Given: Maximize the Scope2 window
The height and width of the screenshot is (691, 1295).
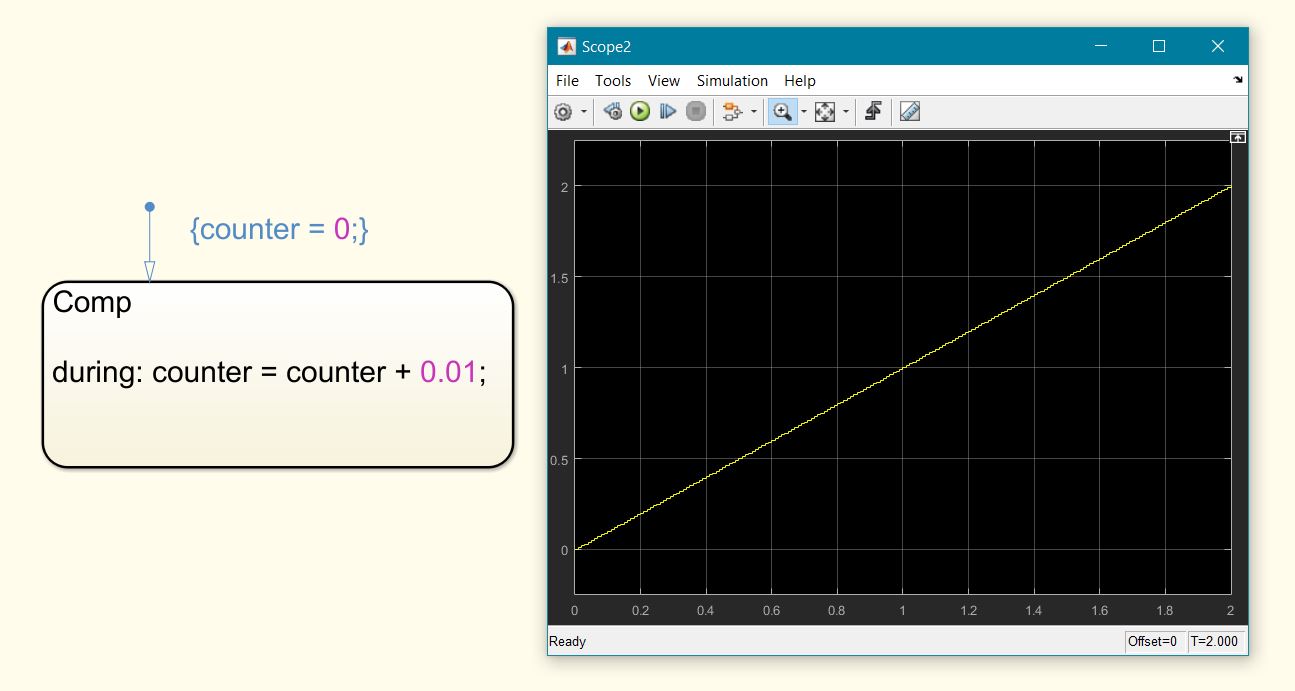Looking at the screenshot, I should tap(1159, 46).
